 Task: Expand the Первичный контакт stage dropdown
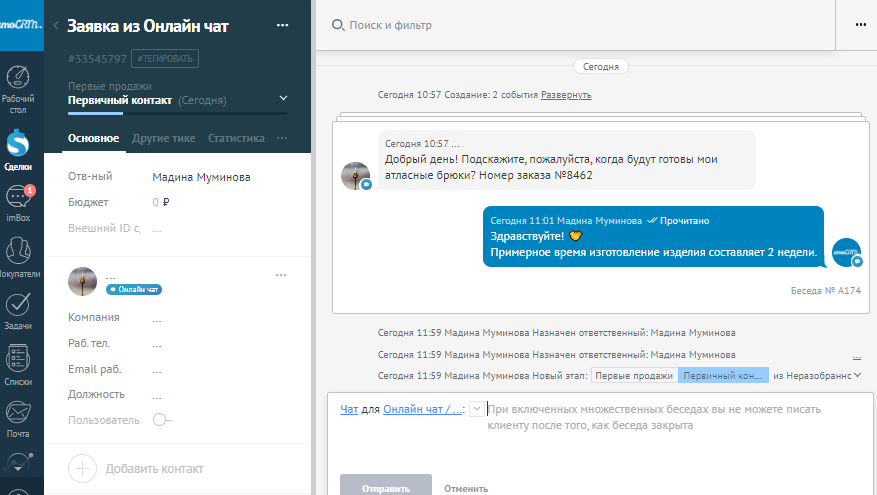tap(283, 98)
